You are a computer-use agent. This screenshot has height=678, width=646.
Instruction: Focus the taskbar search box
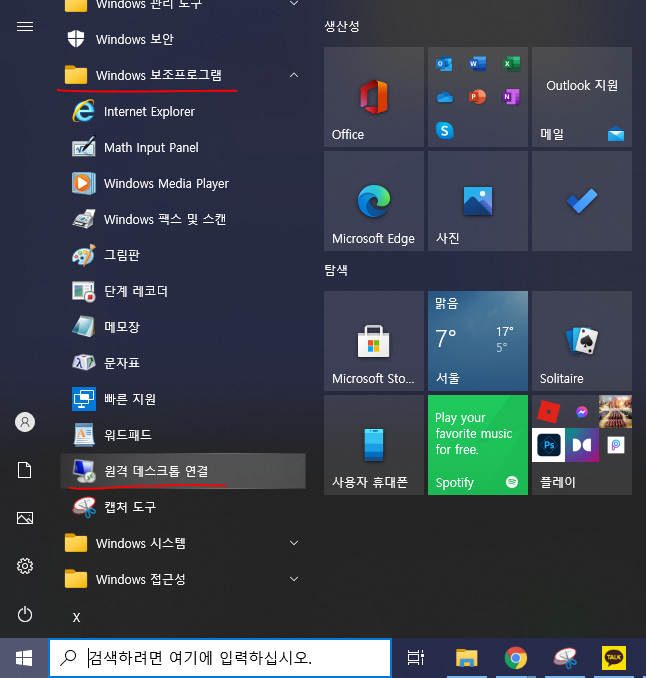click(220, 658)
